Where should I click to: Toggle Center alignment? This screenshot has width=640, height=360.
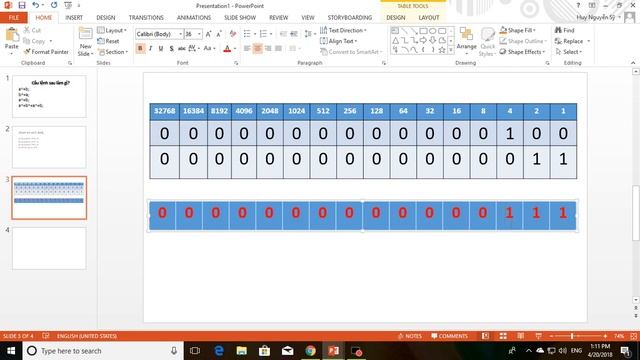[258, 49]
